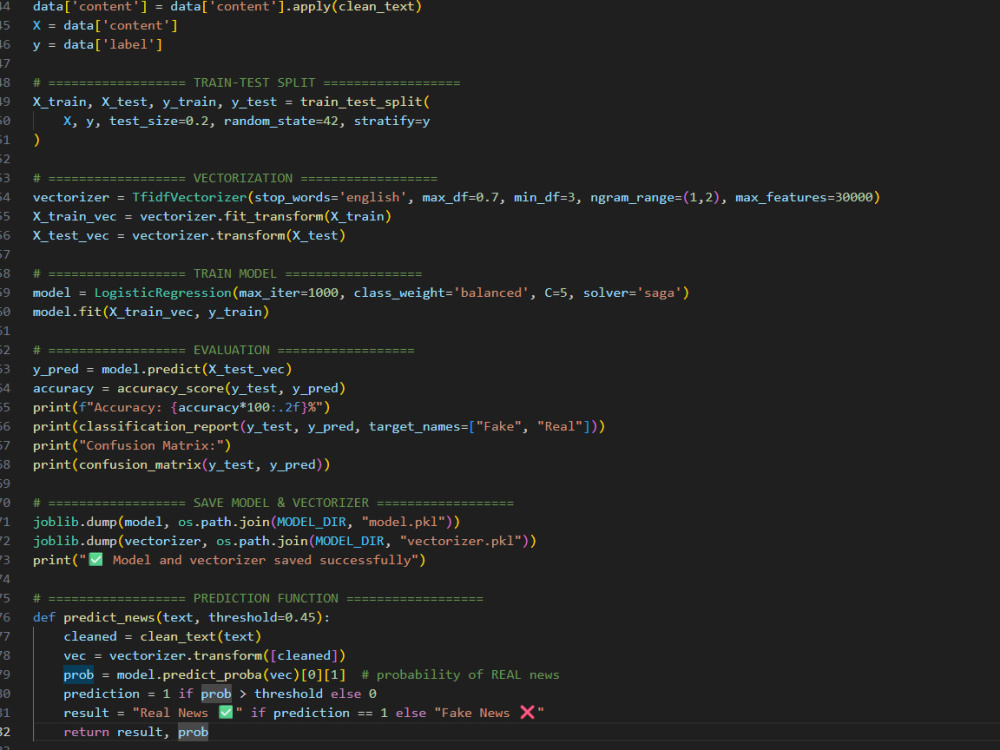This screenshot has width=1000, height=750.
Task: Click the 'SAVE MODEL & VECTORIZER' comment heading
Action: coord(281,503)
